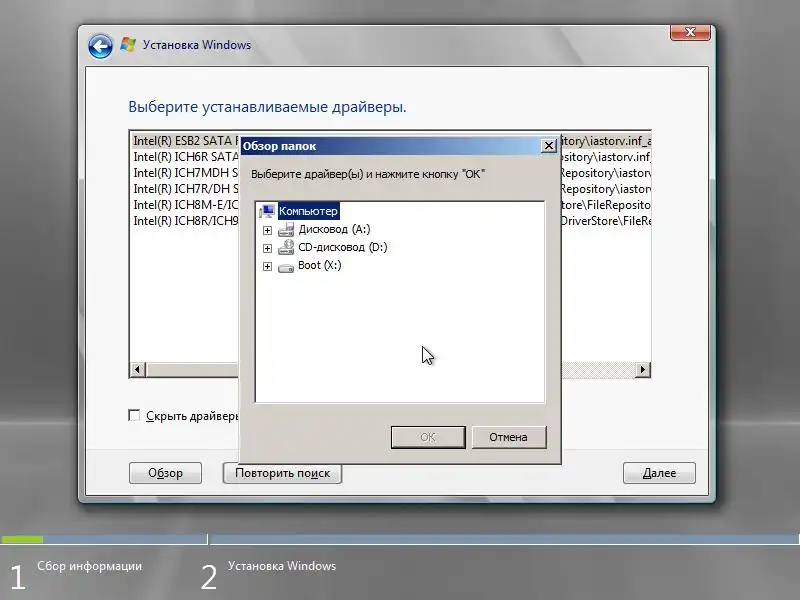The width and height of the screenshot is (800, 600).
Task: Click the Обзор button
Action: [x=165, y=473]
